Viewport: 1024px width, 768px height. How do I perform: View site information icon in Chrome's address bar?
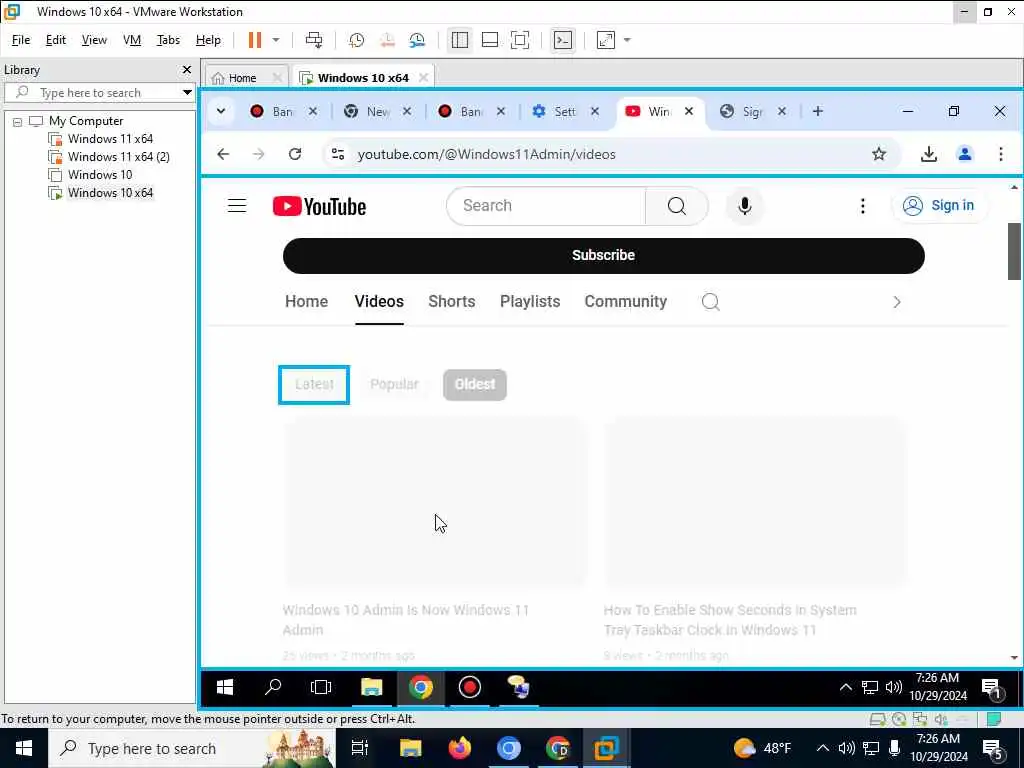338,154
